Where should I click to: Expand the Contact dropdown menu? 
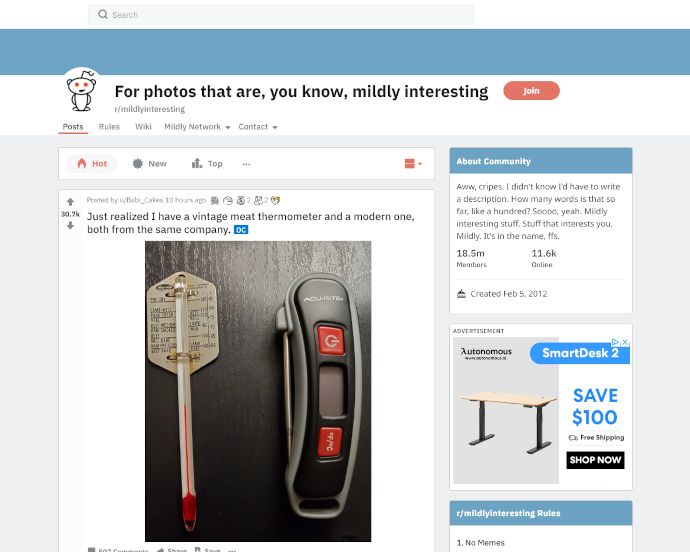(x=258, y=127)
